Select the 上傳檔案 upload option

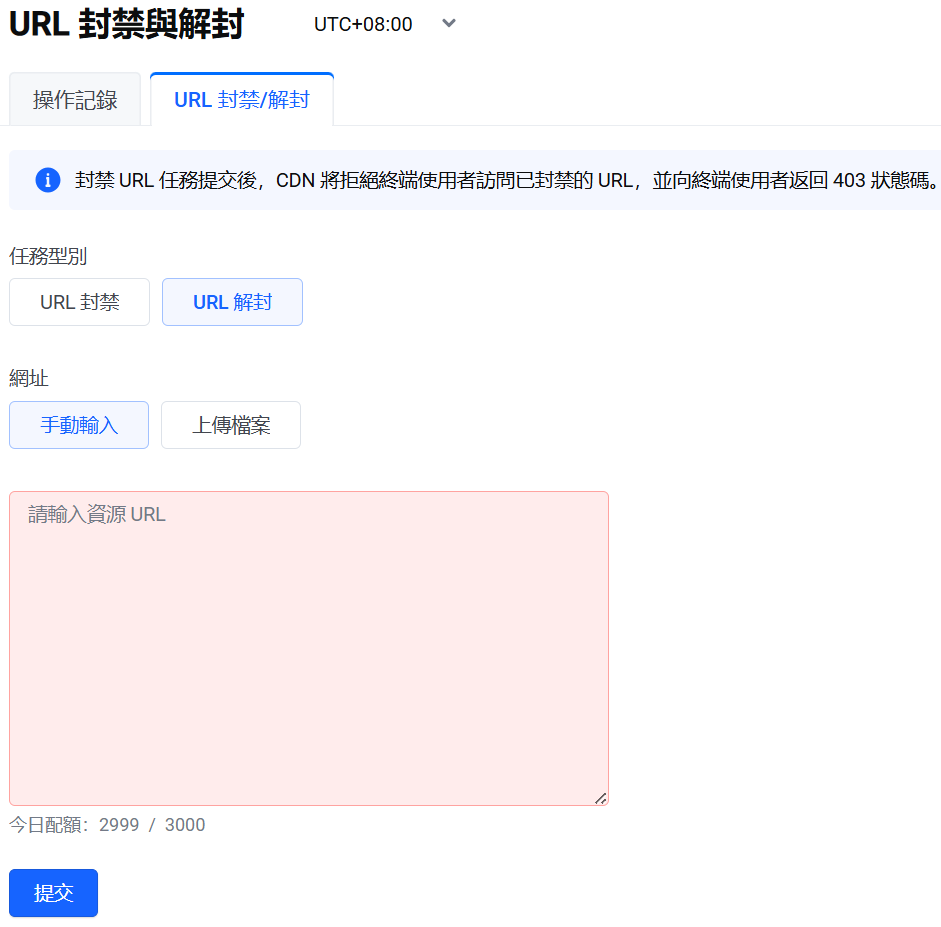[x=231, y=425]
